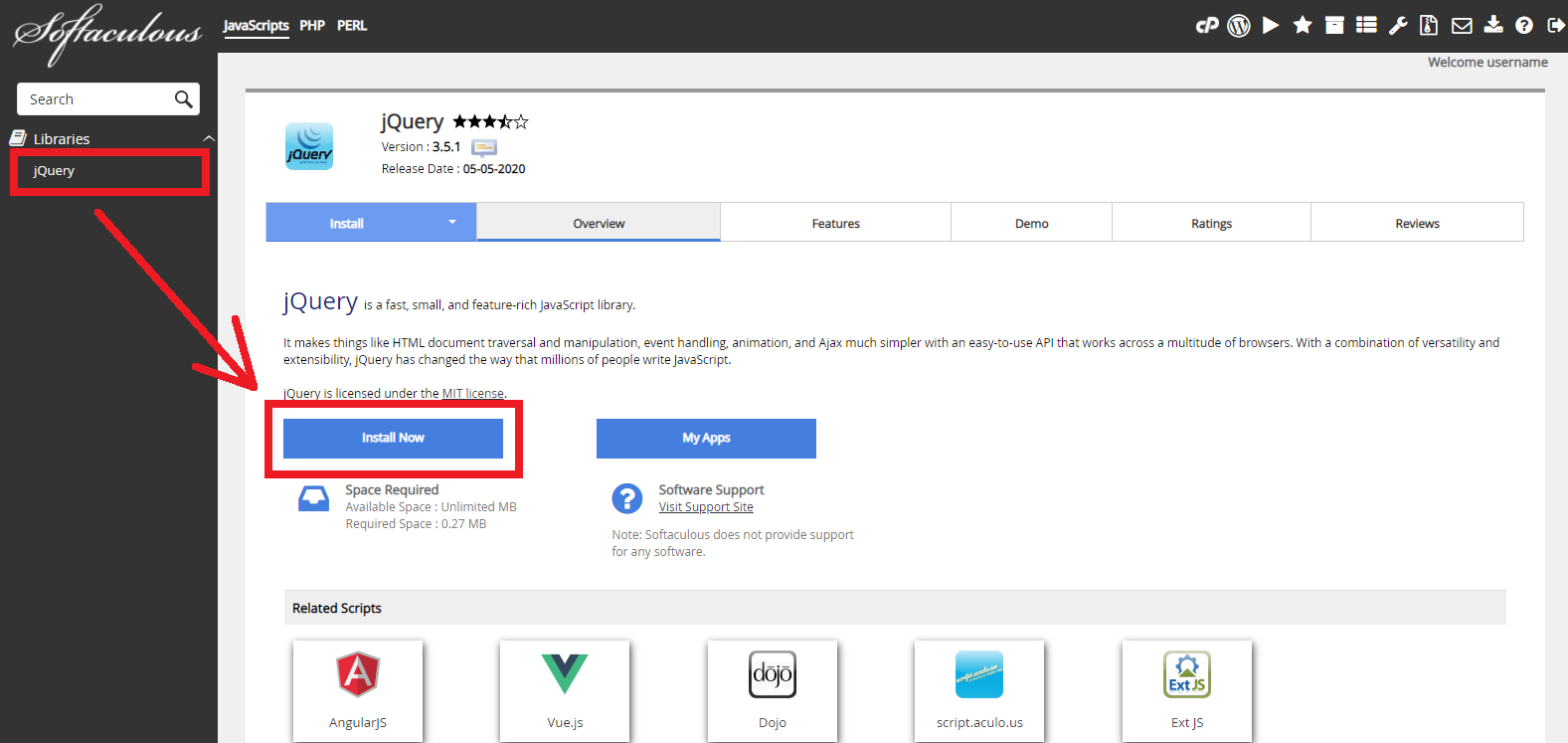Open the Dojo related script
Viewport: 1568px width, 743px height.
click(773, 690)
